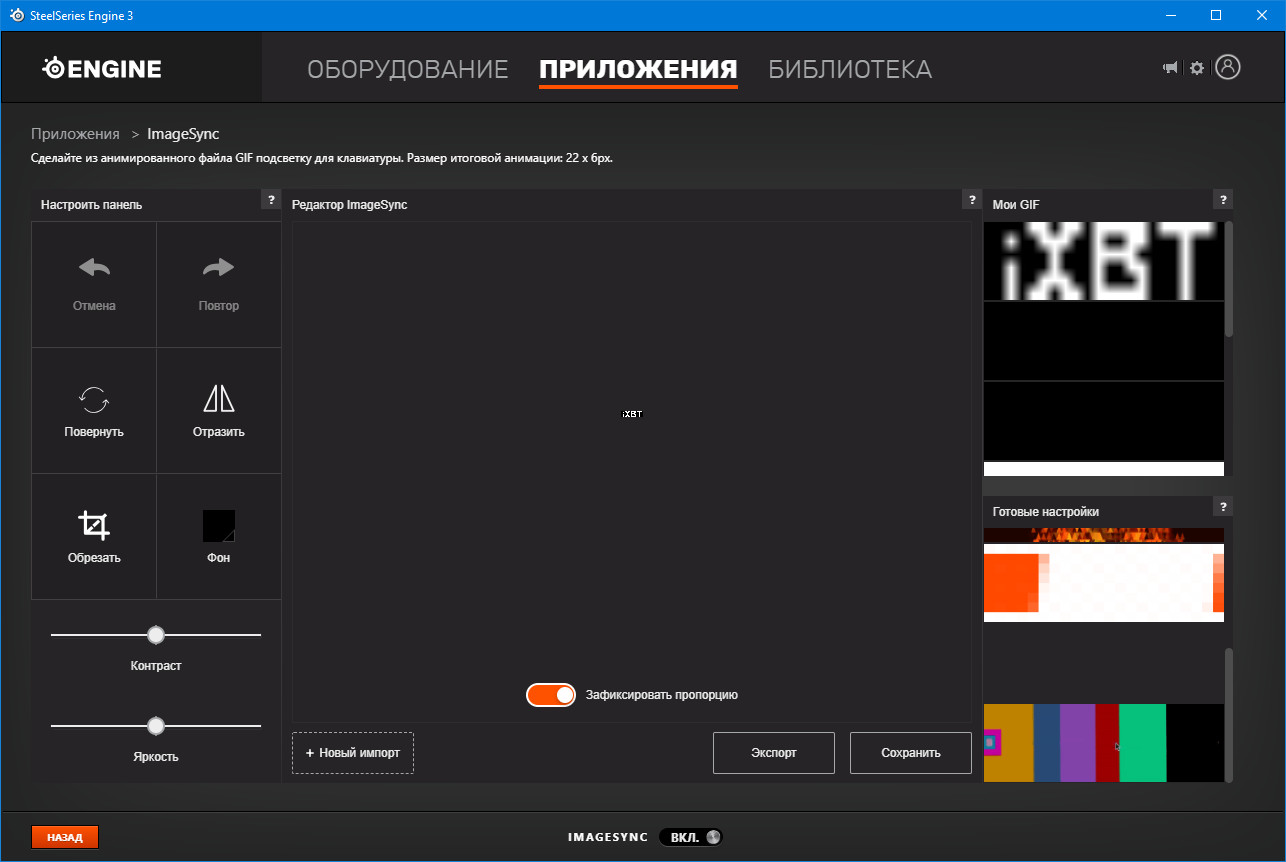The height and width of the screenshot is (862, 1286).
Task: Click the SteelSeries Engine logo
Action: pyautogui.click(x=101, y=68)
